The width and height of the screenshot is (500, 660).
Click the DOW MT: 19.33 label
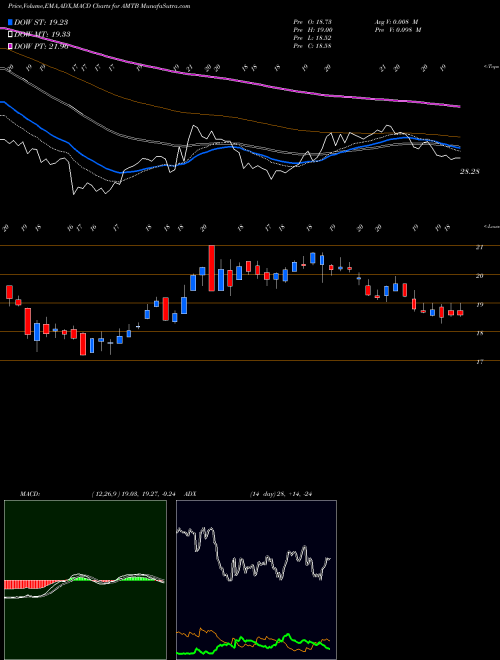click(x=42, y=34)
